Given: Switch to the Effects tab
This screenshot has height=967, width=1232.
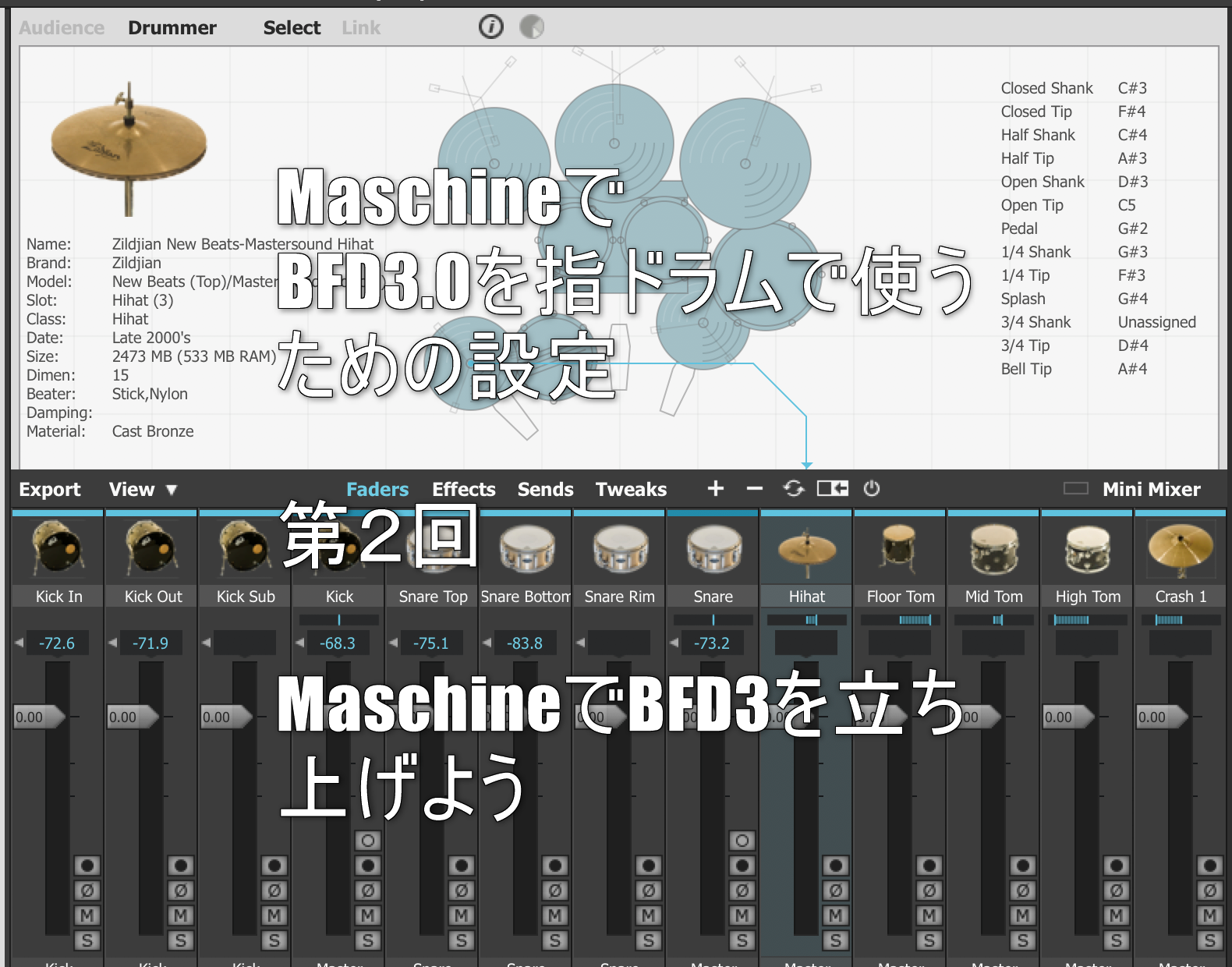Looking at the screenshot, I should [463, 490].
